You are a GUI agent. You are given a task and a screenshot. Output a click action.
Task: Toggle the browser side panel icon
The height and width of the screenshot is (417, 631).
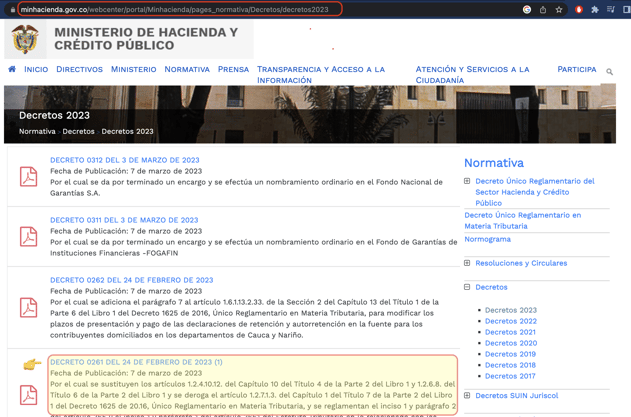[x=626, y=10]
